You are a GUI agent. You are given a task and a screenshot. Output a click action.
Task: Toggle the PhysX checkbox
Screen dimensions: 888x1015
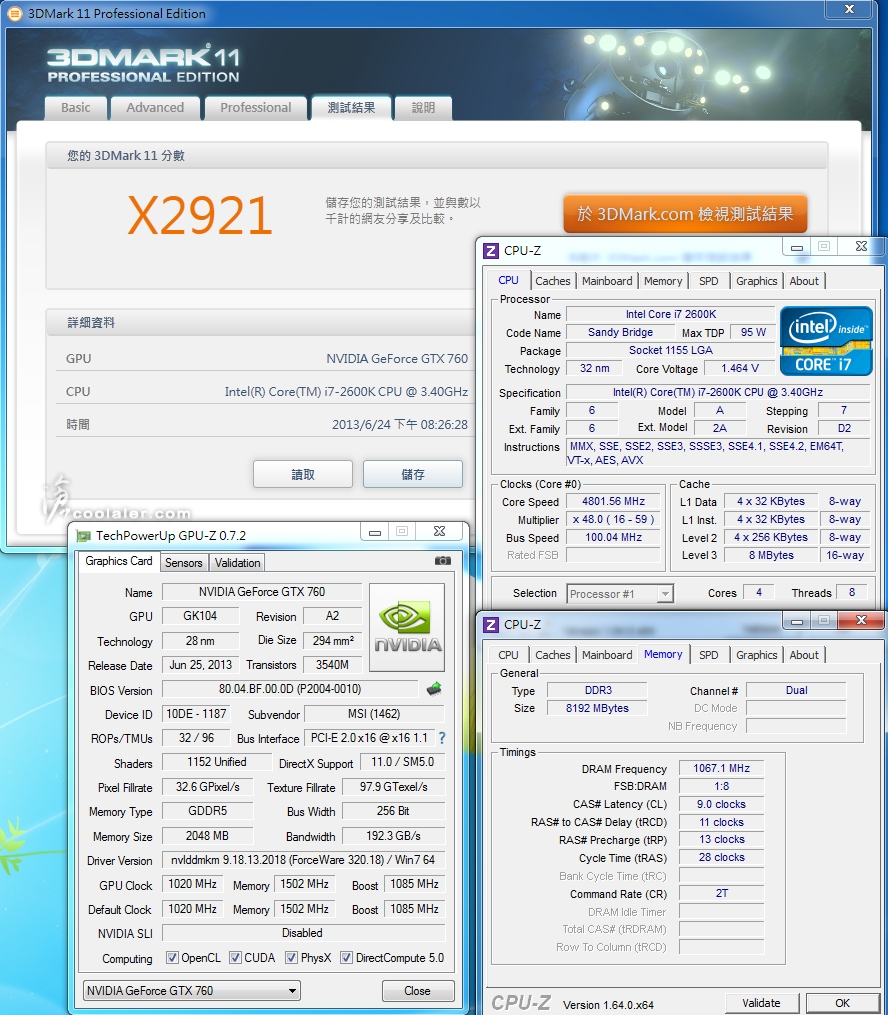[x=292, y=957]
